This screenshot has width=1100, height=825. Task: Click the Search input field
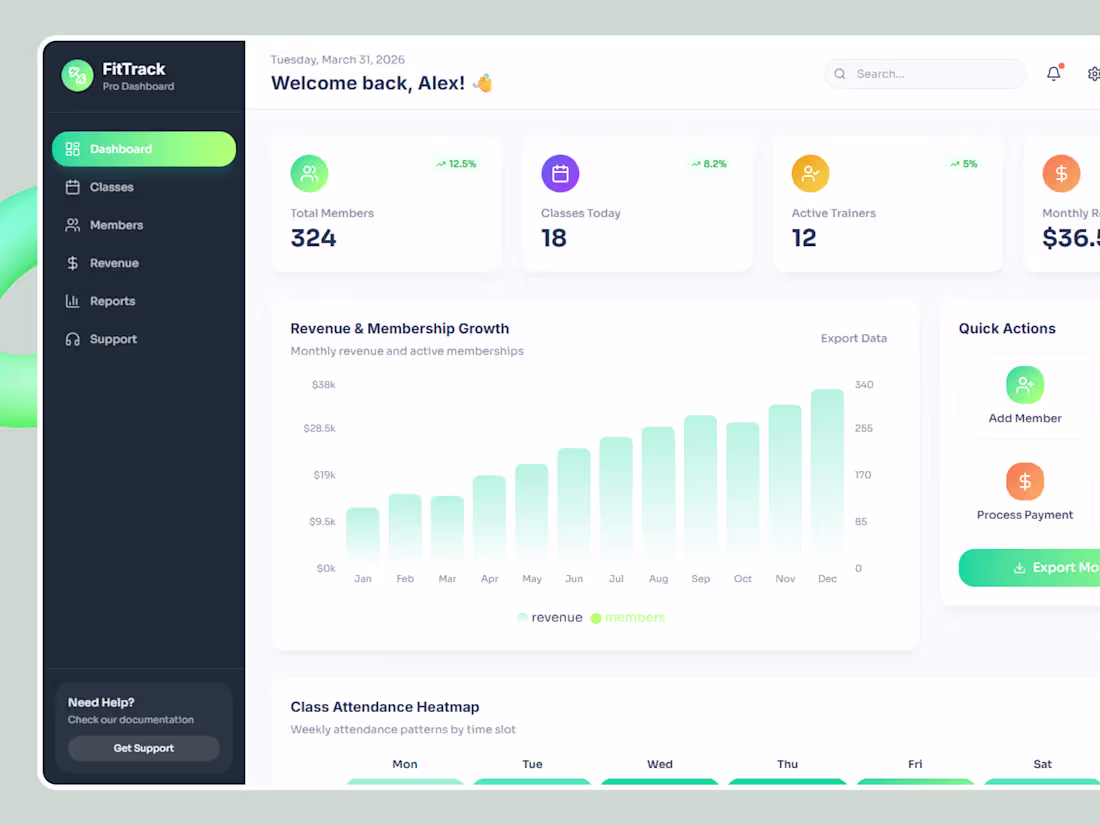(925, 73)
